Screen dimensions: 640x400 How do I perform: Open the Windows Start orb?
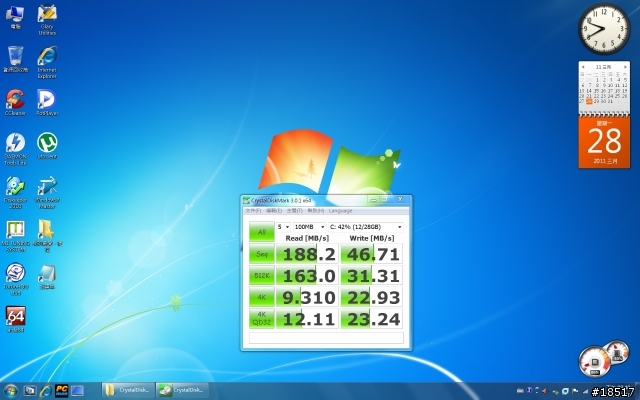[x=11, y=391]
